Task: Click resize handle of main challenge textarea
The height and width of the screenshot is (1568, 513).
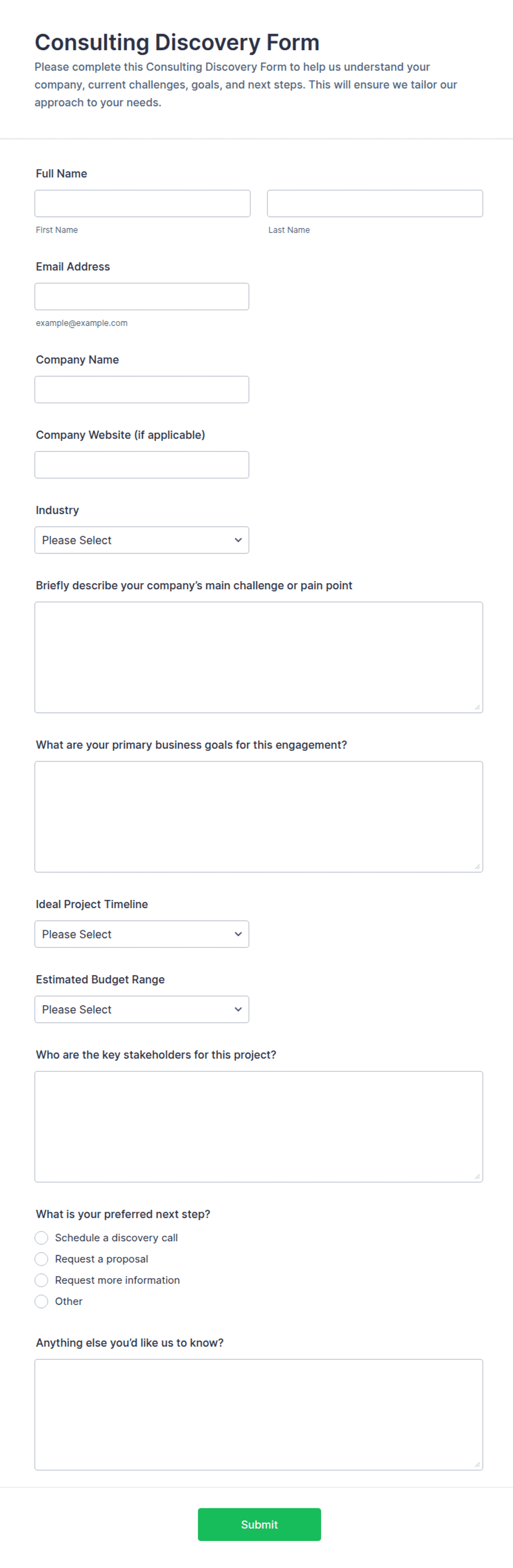Action: 478,707
